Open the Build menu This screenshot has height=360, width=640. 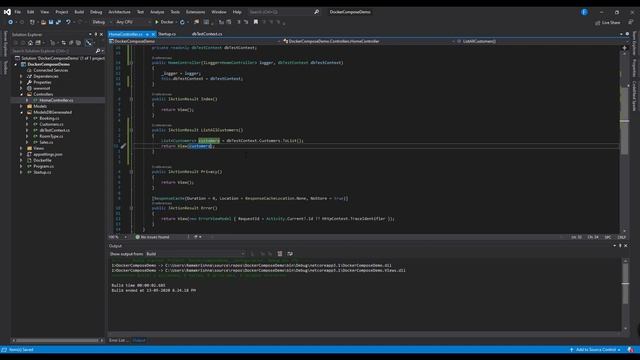point(79,12)
